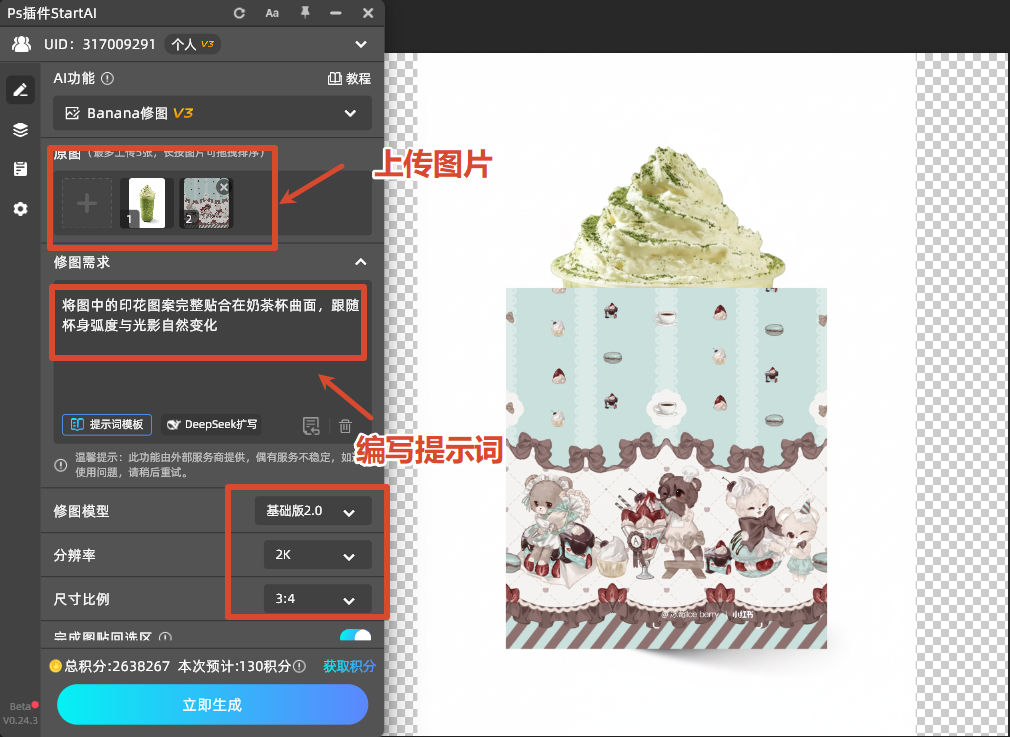The image size is (1010, 737).
Task: Click the 获取积分 link
Action: click(x=349, y=666)
